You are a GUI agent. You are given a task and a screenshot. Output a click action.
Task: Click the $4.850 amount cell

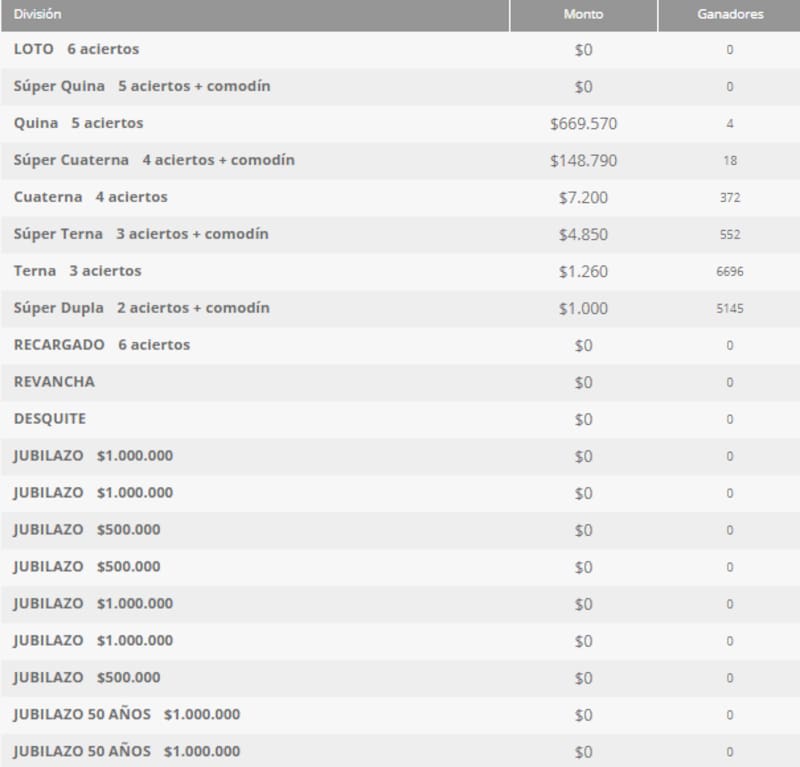(583, 235)
